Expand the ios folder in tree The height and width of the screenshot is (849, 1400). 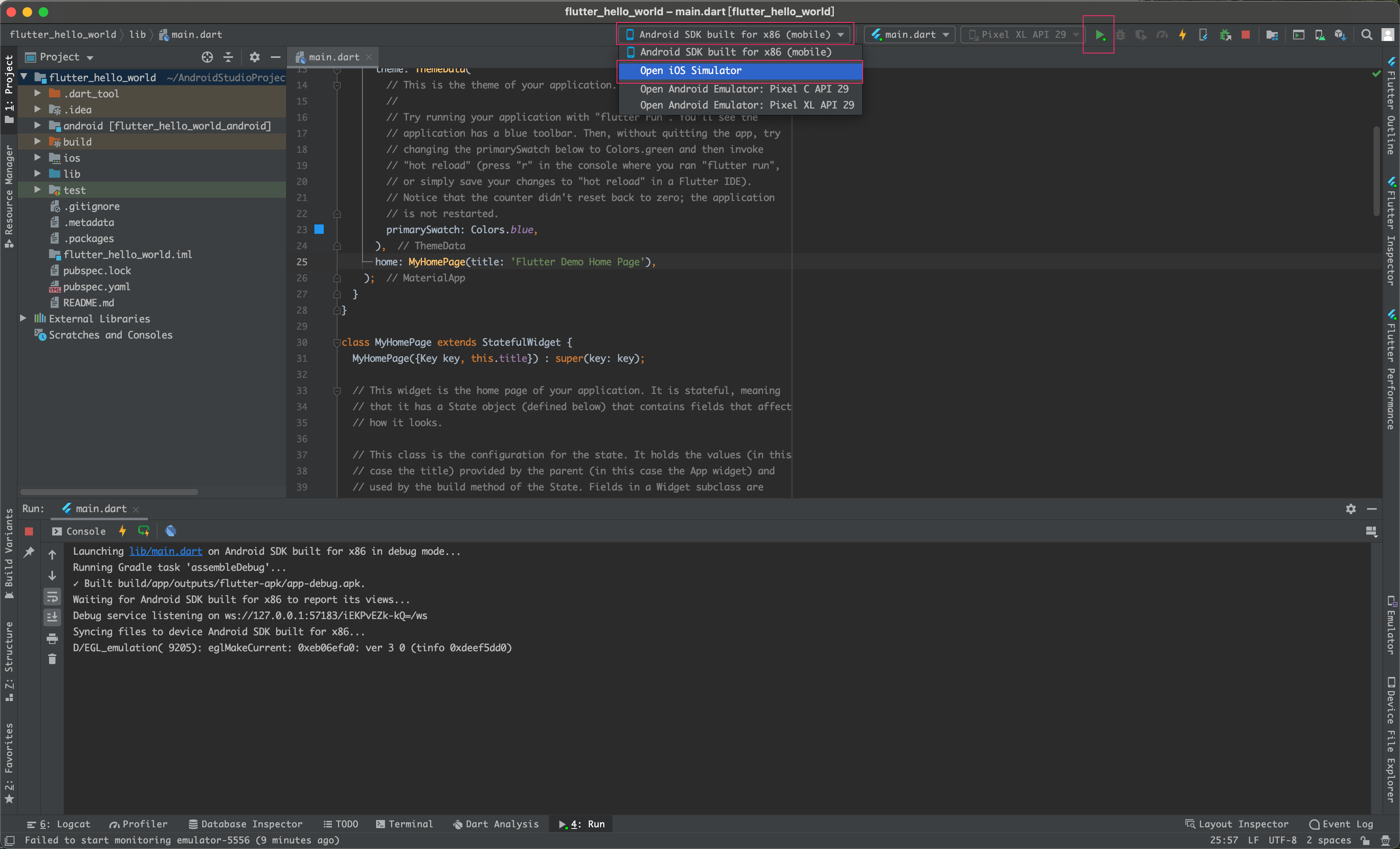(37, 158)
